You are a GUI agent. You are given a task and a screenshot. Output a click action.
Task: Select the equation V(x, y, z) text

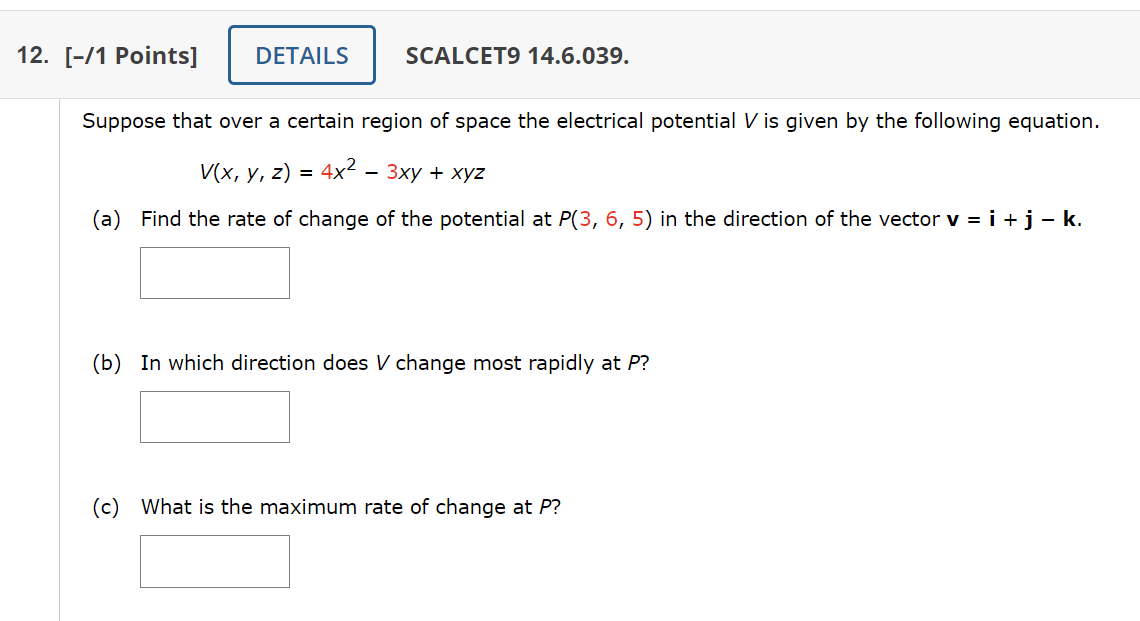point(246,171)
